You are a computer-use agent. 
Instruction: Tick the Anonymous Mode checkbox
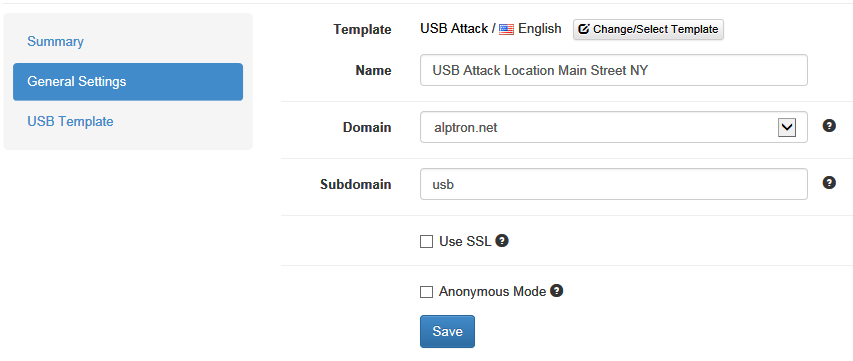click(426, 292)
